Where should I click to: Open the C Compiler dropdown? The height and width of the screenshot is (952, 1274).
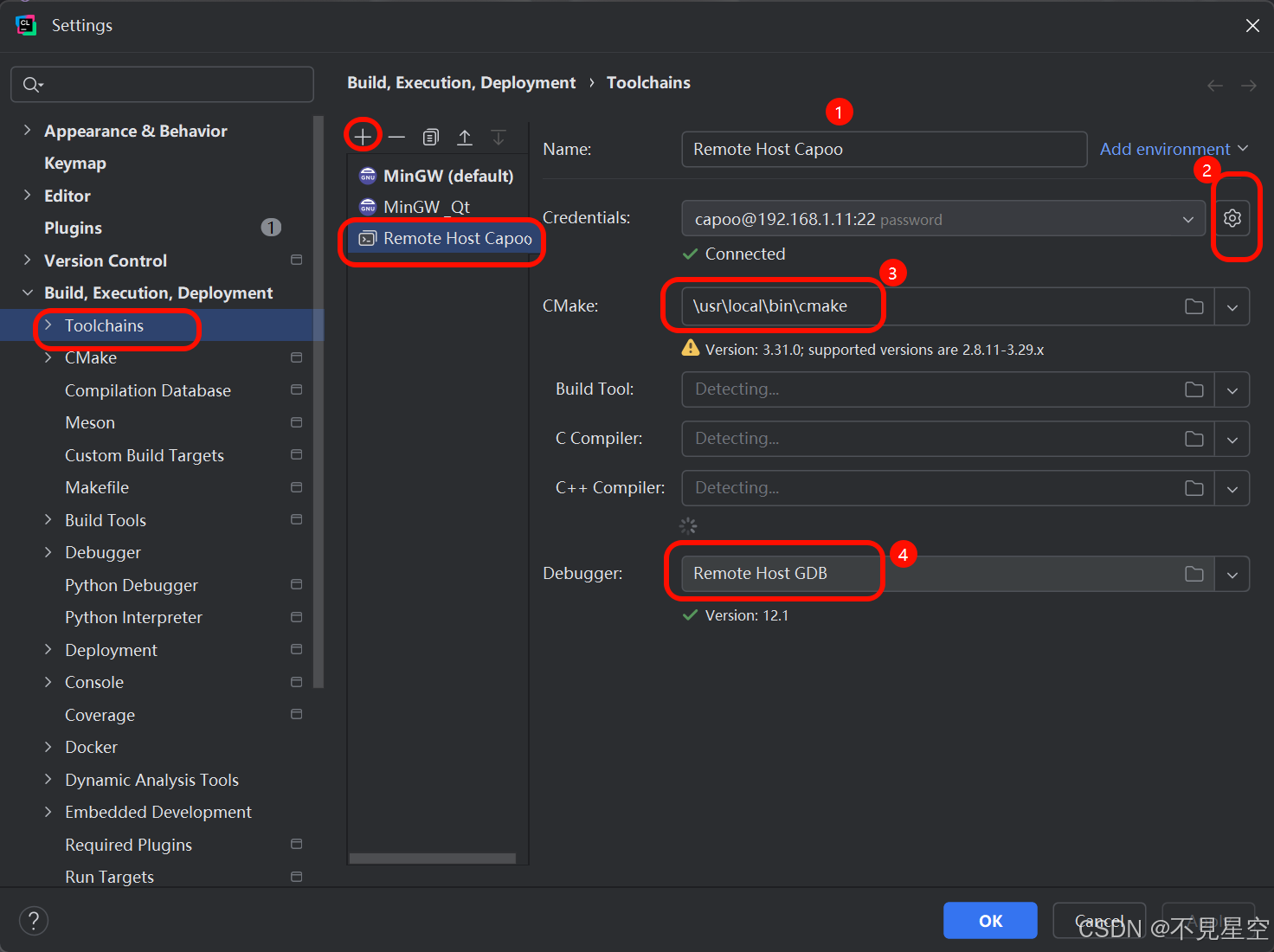[x=1232, y=439]
